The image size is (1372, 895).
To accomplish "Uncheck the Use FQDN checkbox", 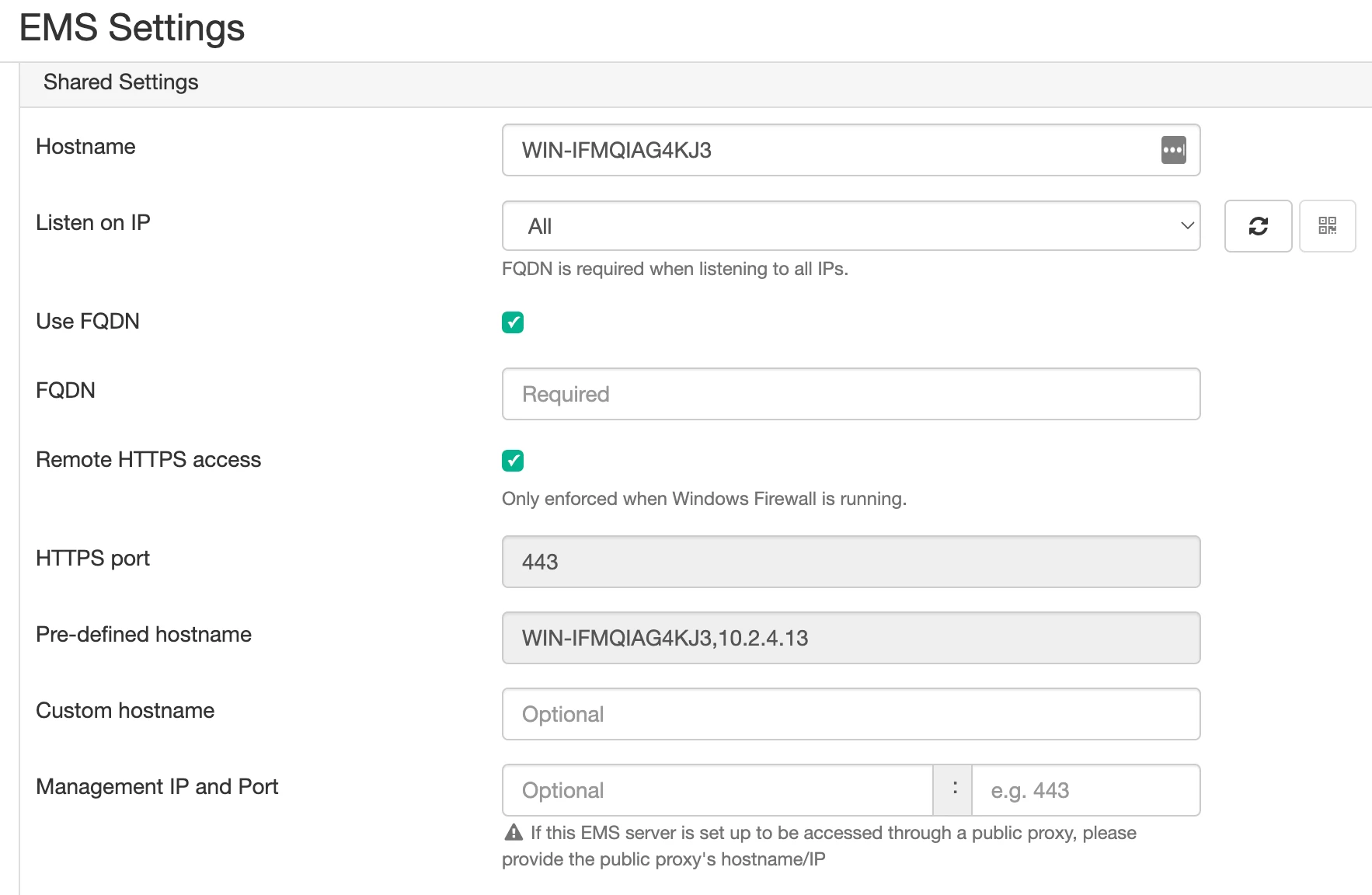I will (x=513, y=322).
